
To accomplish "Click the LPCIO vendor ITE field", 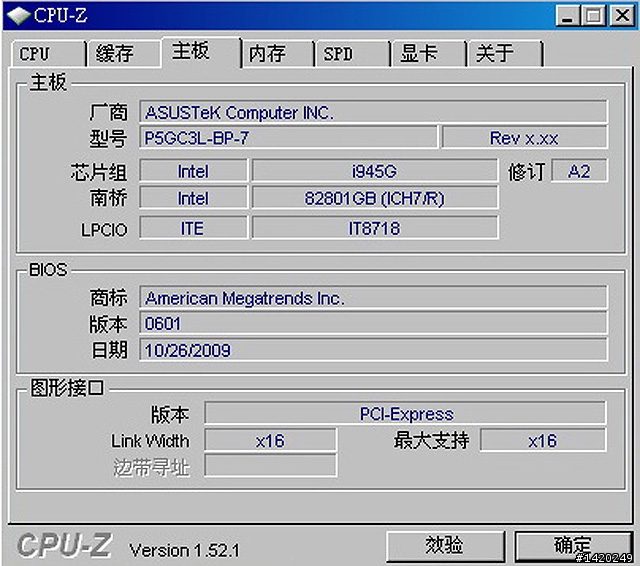I will pos(193,228).
